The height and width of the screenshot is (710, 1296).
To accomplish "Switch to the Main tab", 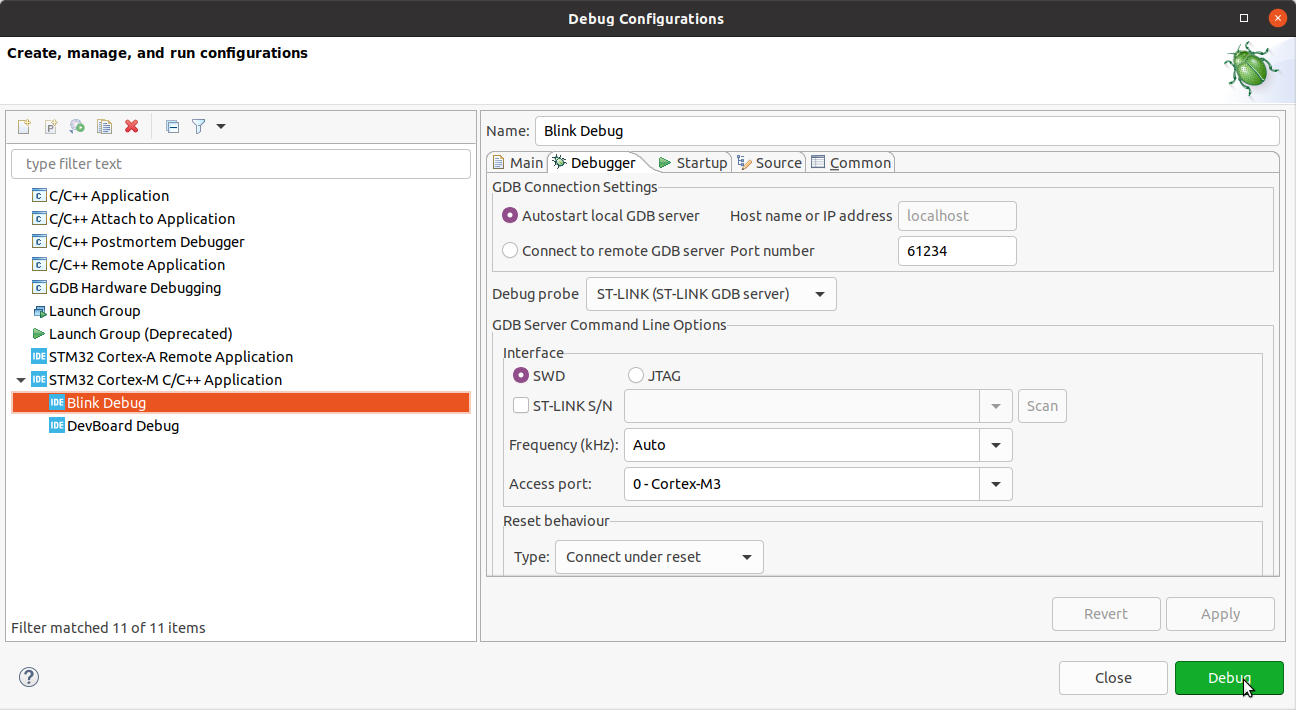I will (x=517, y=163).
